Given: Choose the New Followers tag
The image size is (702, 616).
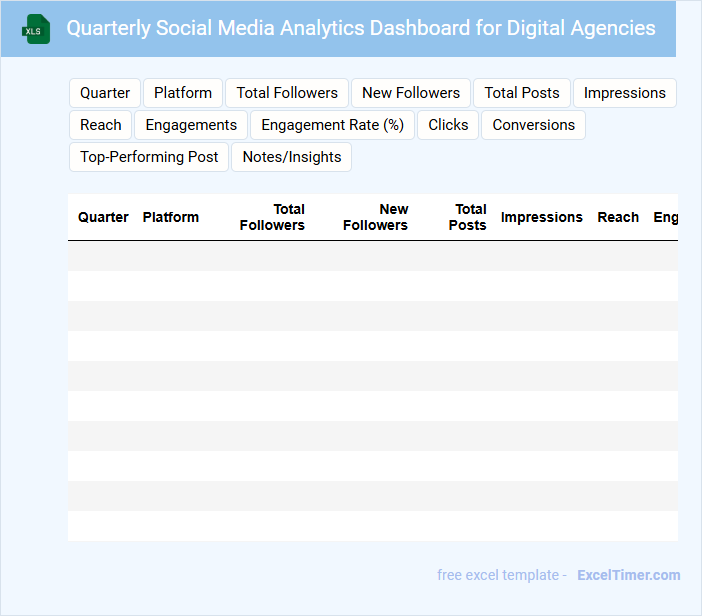Looking at the screenshot, I should coord(411,93).
